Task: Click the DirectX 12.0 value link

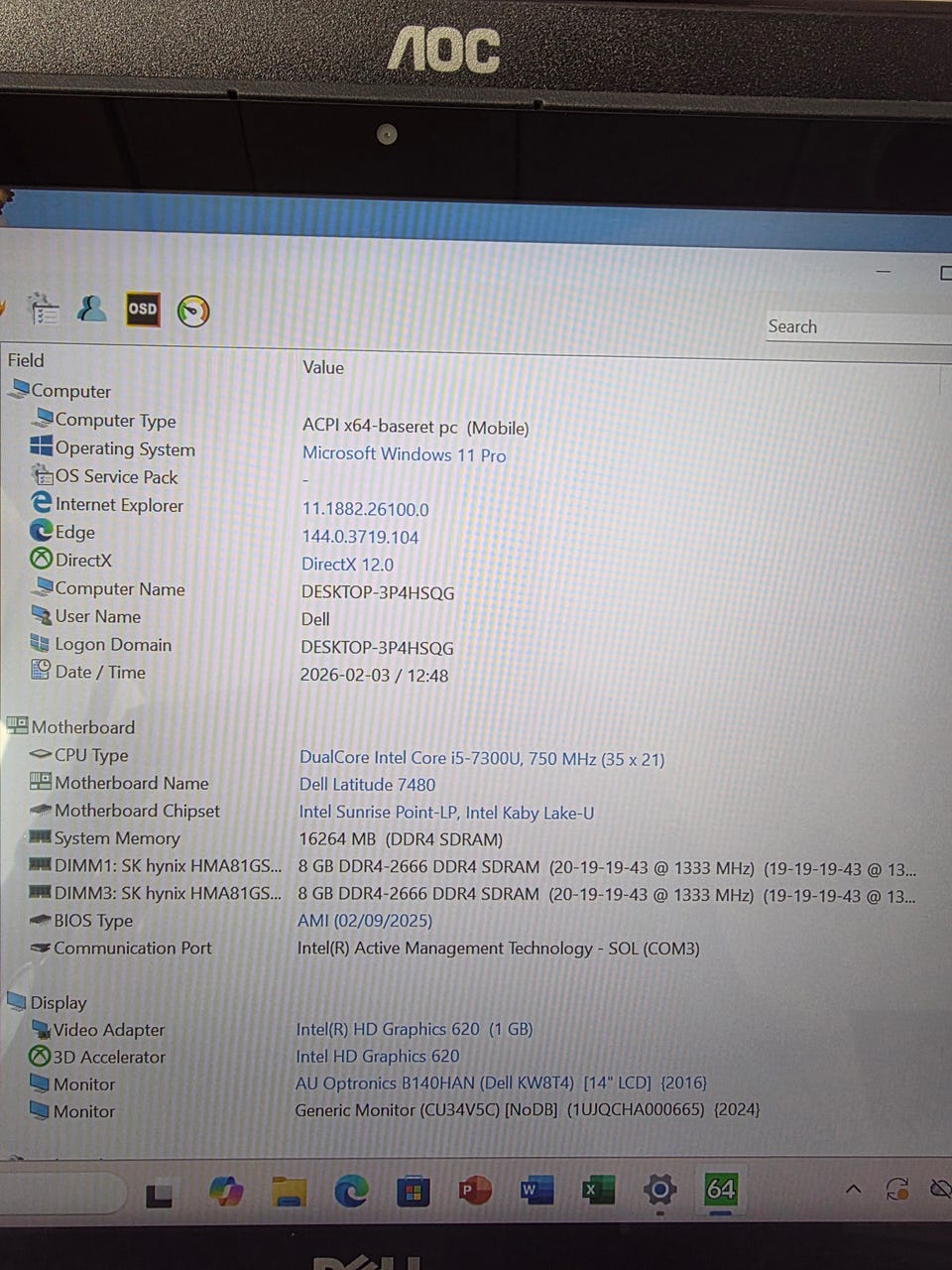Action: pos(347,565)
